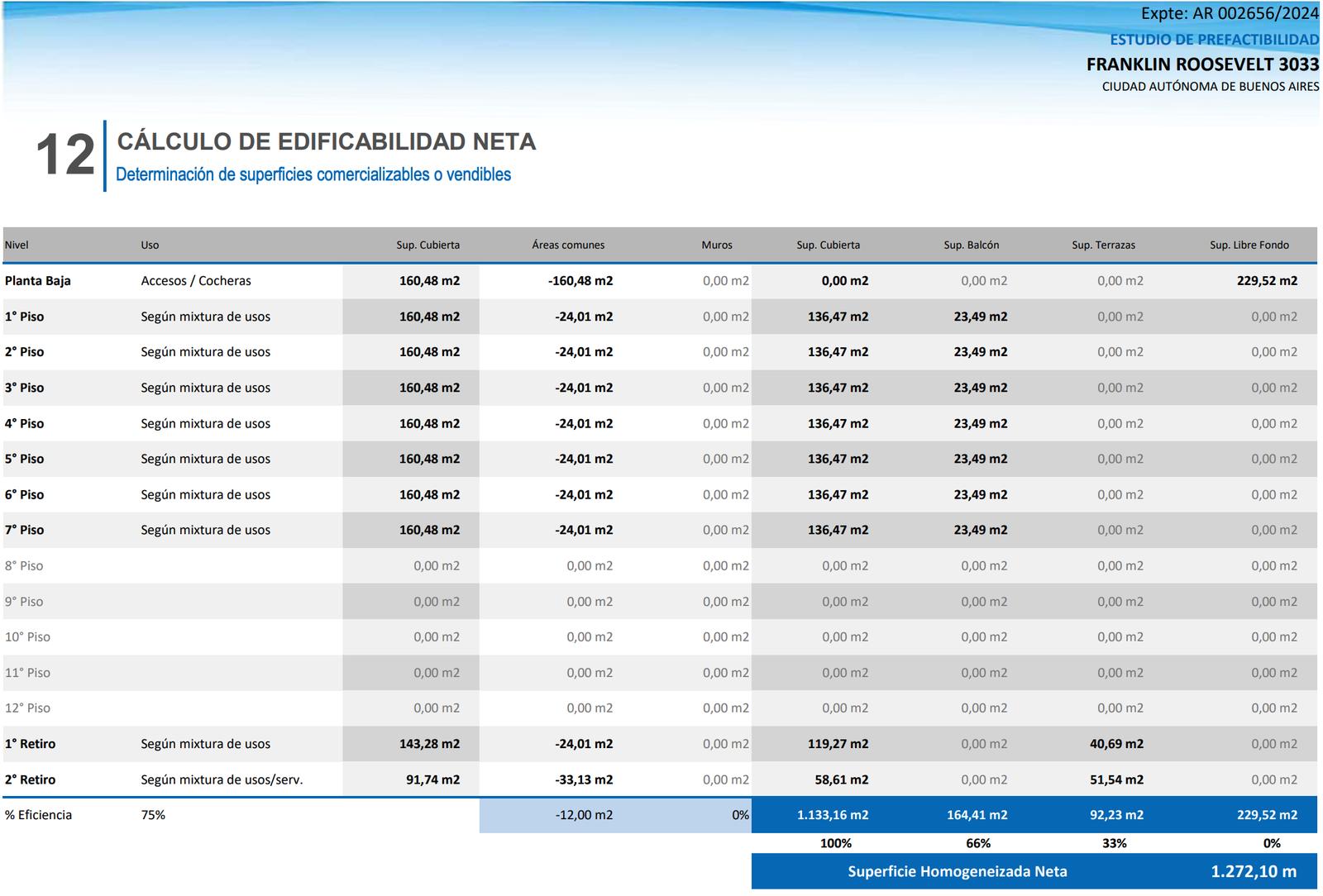Click the '164,41 m2' balcony total
Viewport: 1323px width, 896px height.
977,815
